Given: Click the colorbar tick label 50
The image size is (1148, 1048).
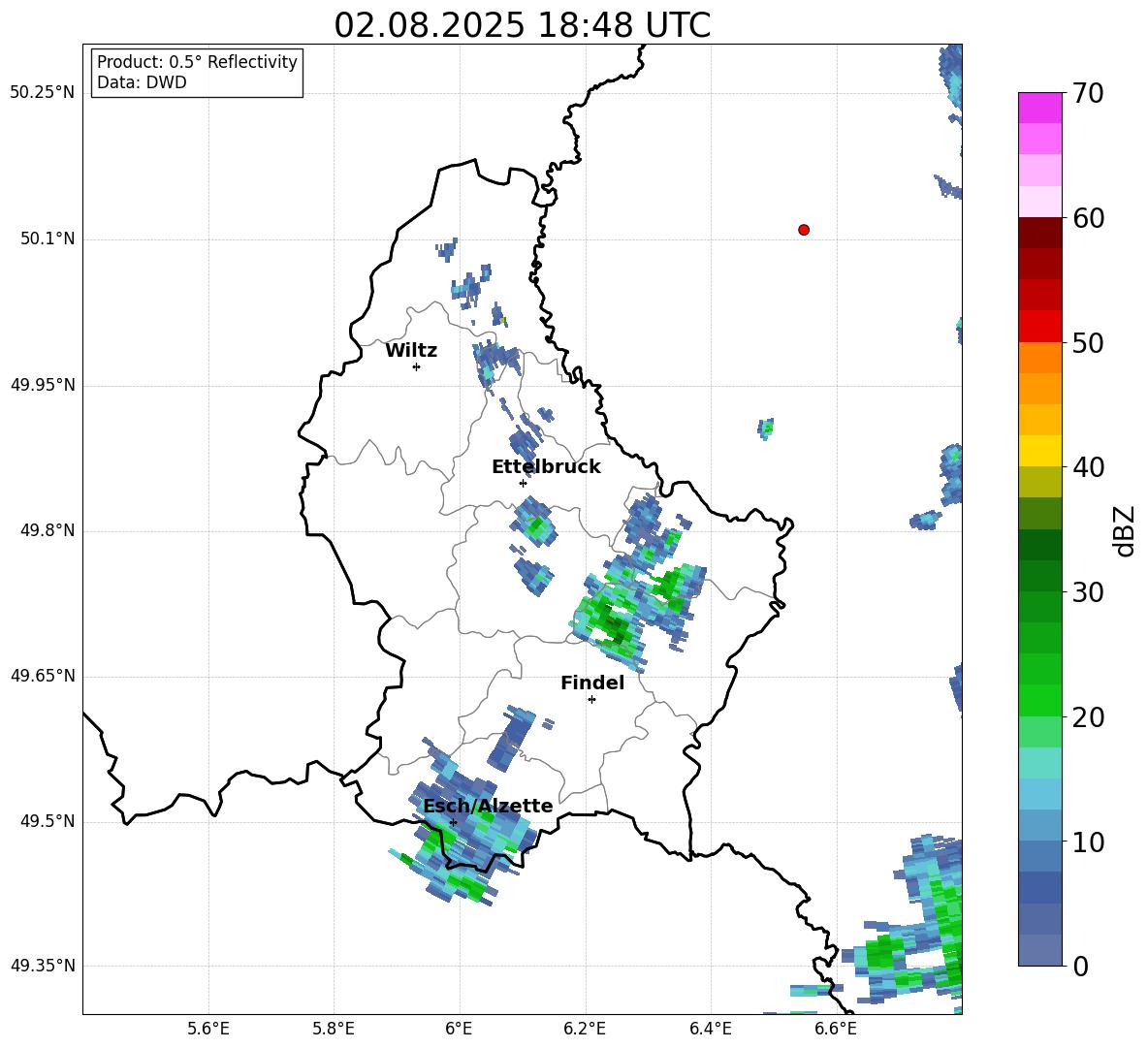Looking at the screenshot, I should (1088, 342).
